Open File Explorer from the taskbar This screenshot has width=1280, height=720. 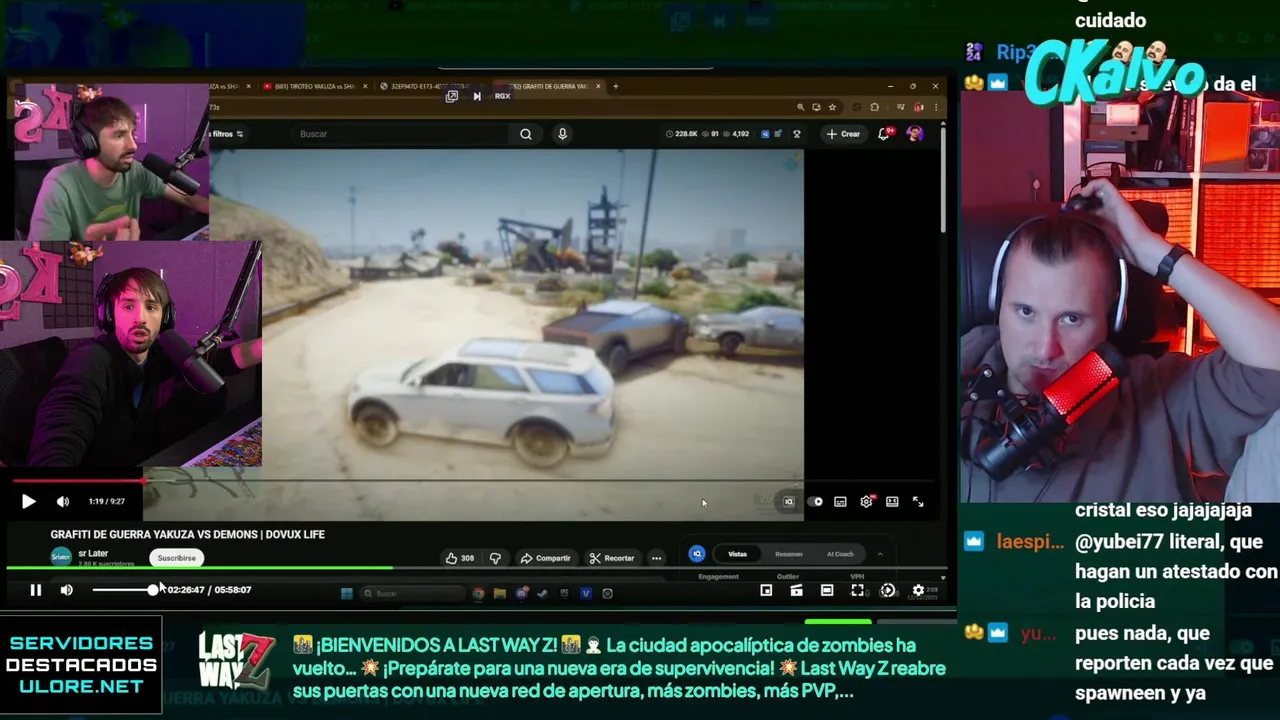tap(499, 593)
